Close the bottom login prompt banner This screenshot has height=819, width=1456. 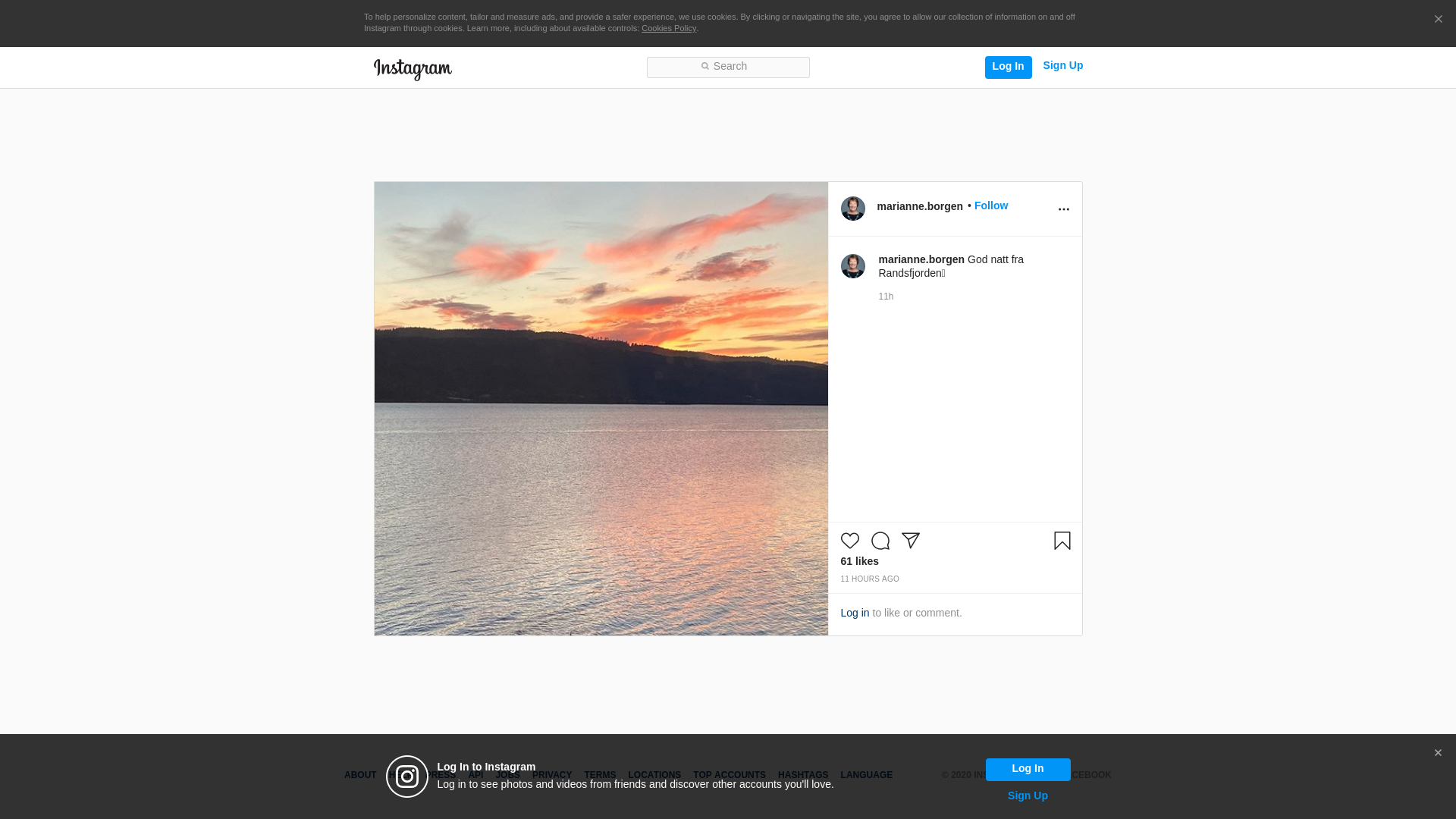pos(1438,753)
